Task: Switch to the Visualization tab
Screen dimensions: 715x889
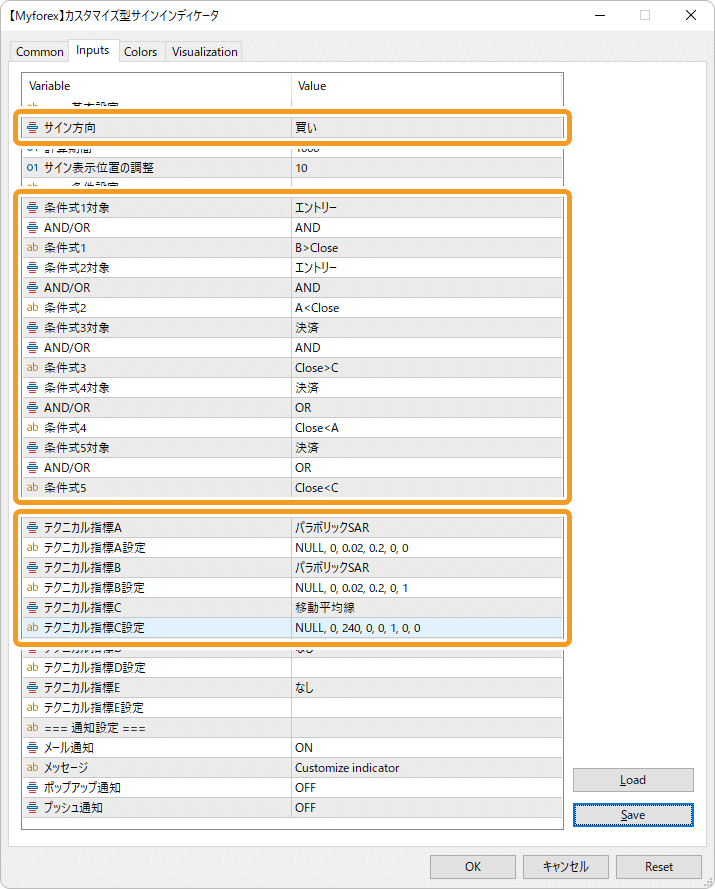Action: coord(205,52)
